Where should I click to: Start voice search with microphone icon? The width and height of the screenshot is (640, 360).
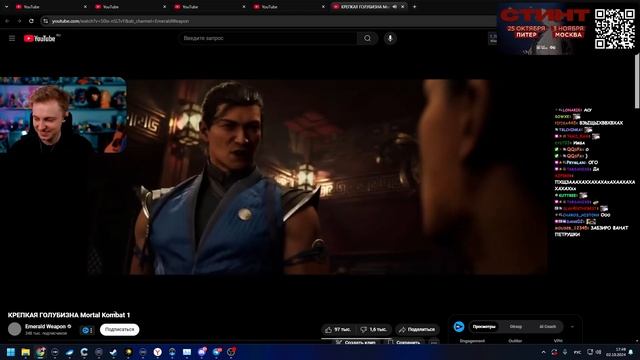(390, 38)
